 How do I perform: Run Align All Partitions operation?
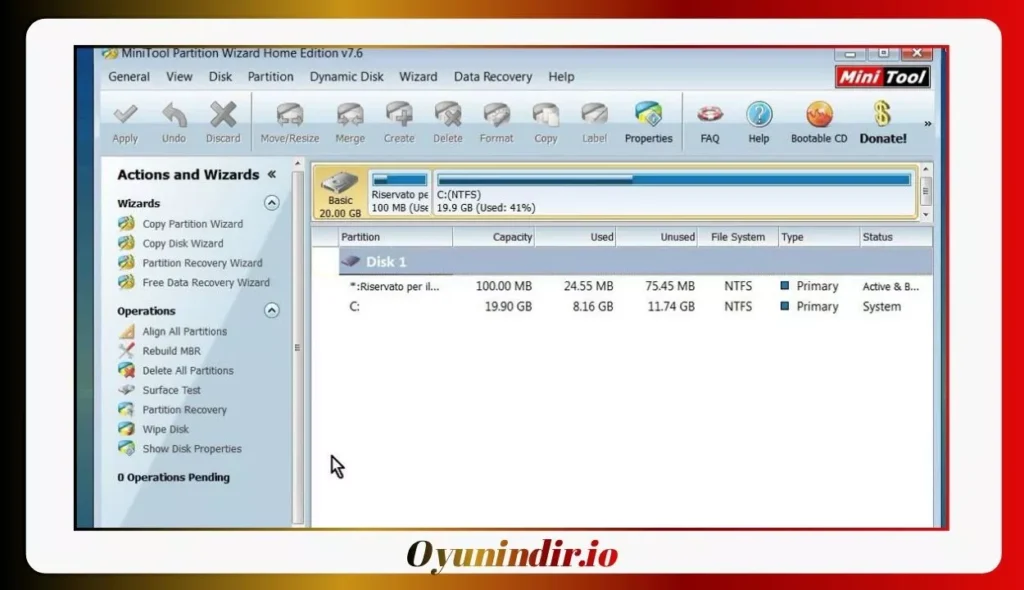tap(184, 331)
